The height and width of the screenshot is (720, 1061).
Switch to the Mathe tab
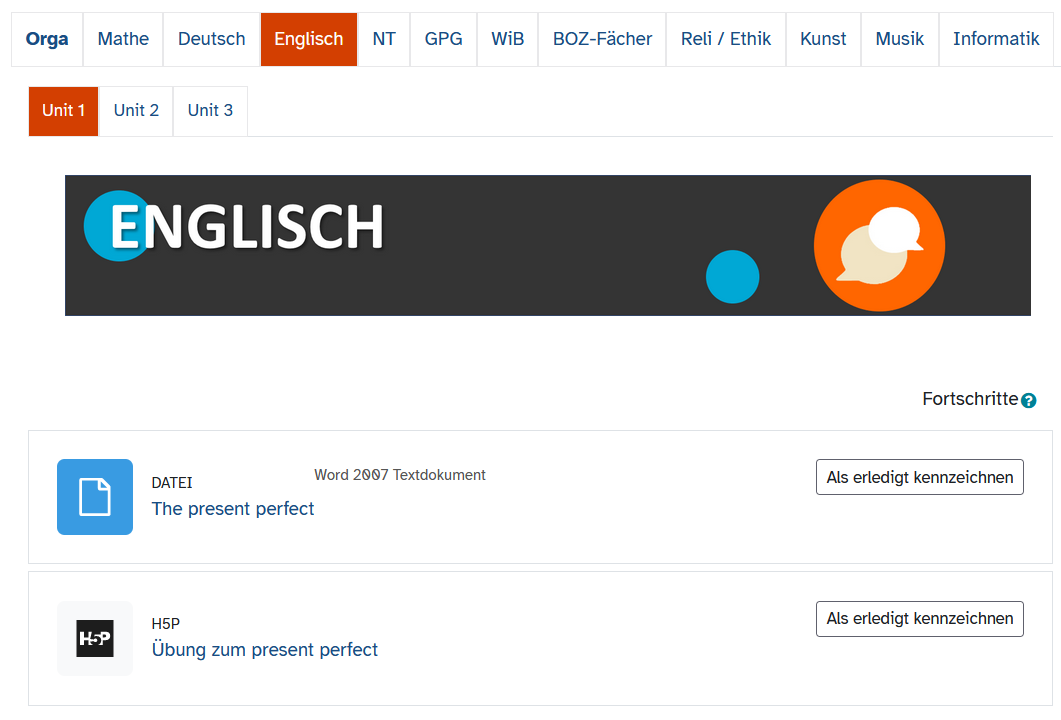point(123,39)
